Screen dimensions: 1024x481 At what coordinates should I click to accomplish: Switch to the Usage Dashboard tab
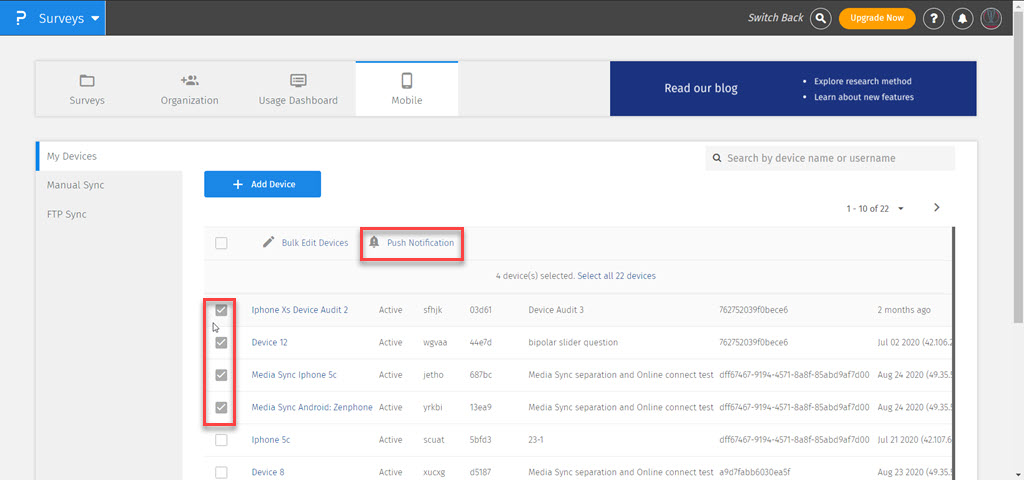click(x=298, y=89)
